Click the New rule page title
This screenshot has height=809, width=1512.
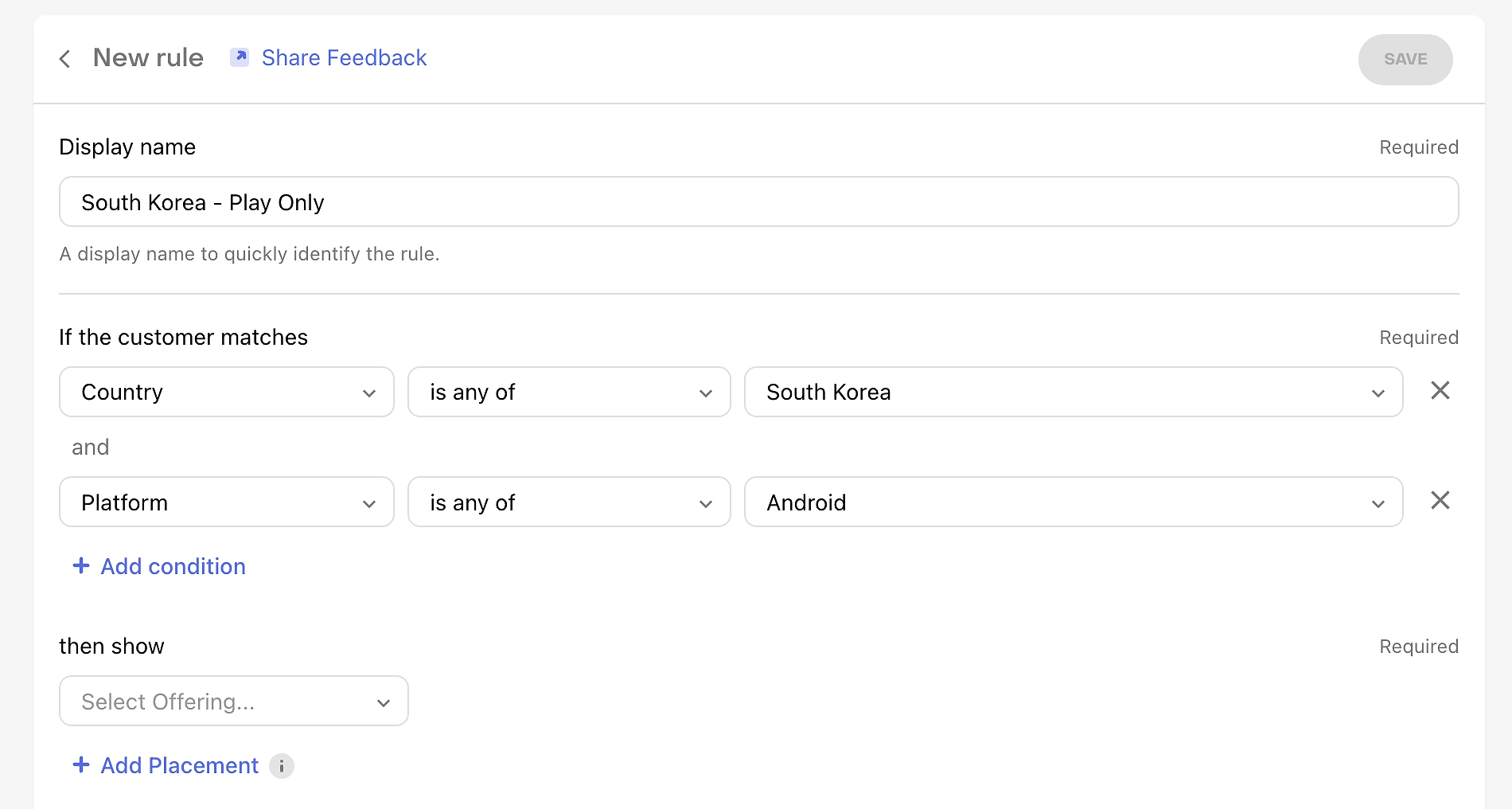click(148, 58)
